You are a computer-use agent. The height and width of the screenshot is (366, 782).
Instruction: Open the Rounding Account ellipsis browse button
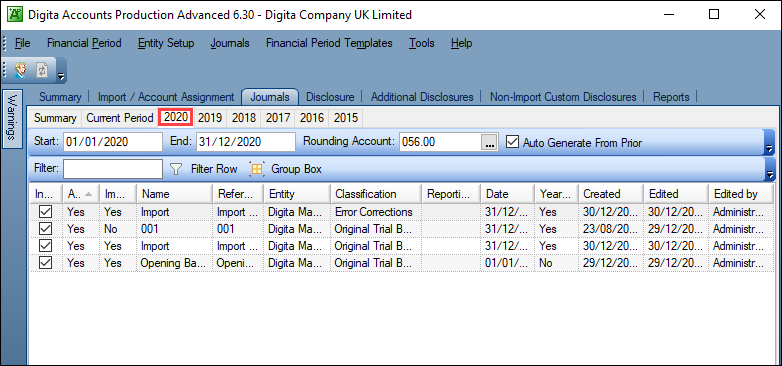pyautogui.click(x=489, y=142)
